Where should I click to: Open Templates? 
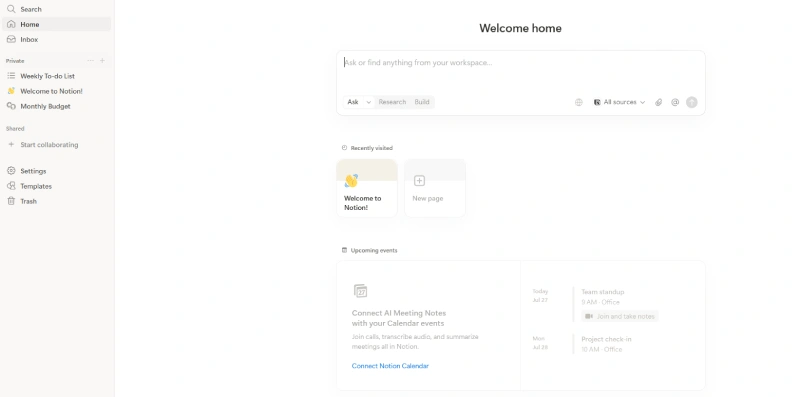pos(56,186)
